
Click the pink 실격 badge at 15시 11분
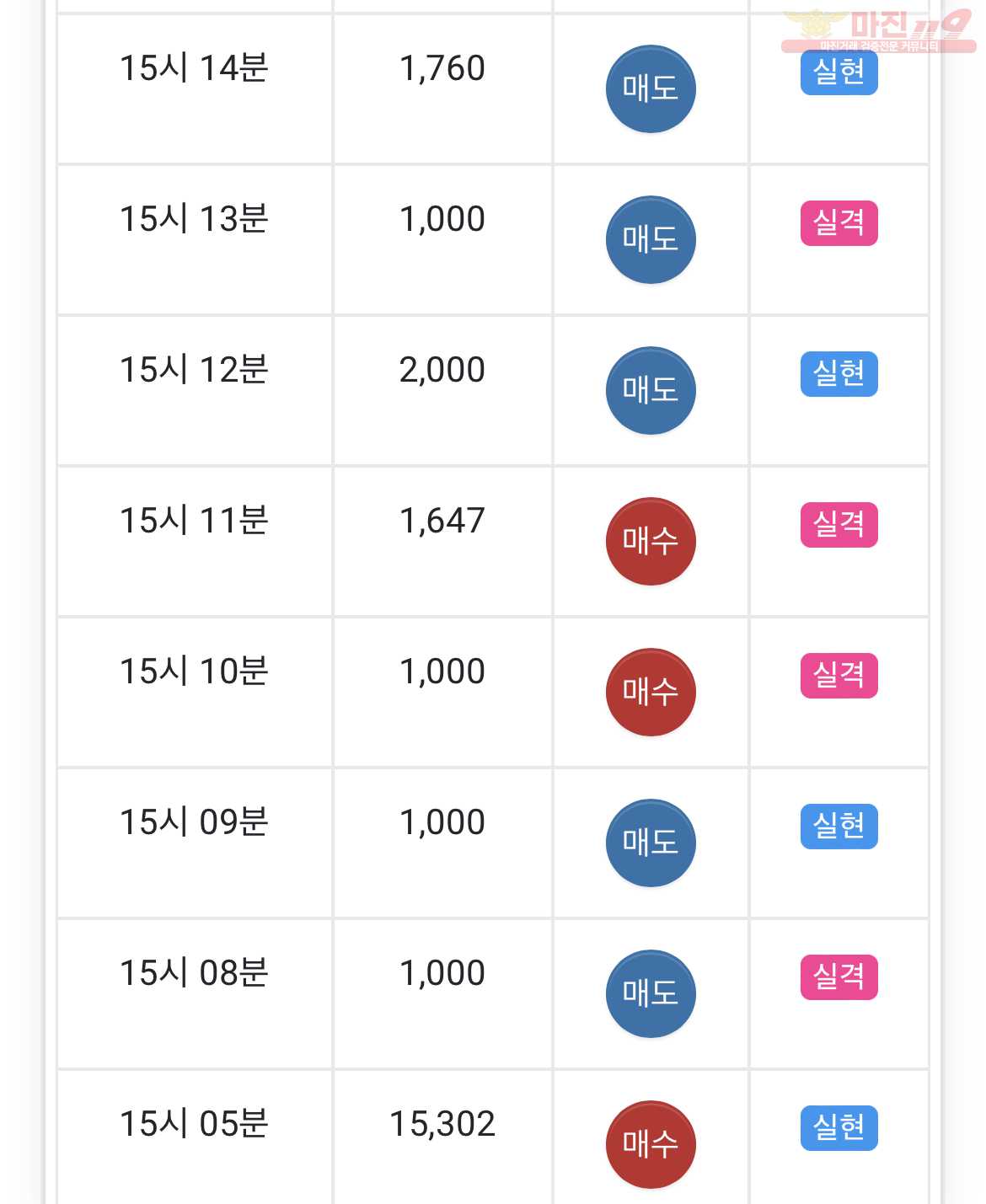(839, 525)
